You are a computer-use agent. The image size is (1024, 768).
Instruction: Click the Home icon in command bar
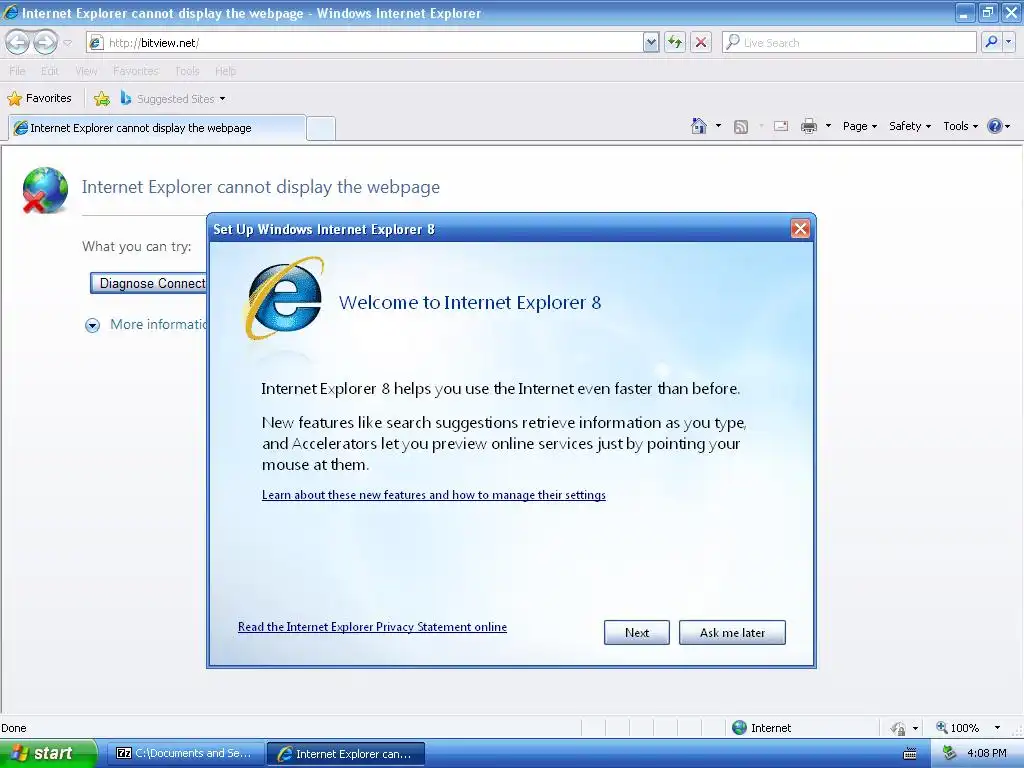699,126
